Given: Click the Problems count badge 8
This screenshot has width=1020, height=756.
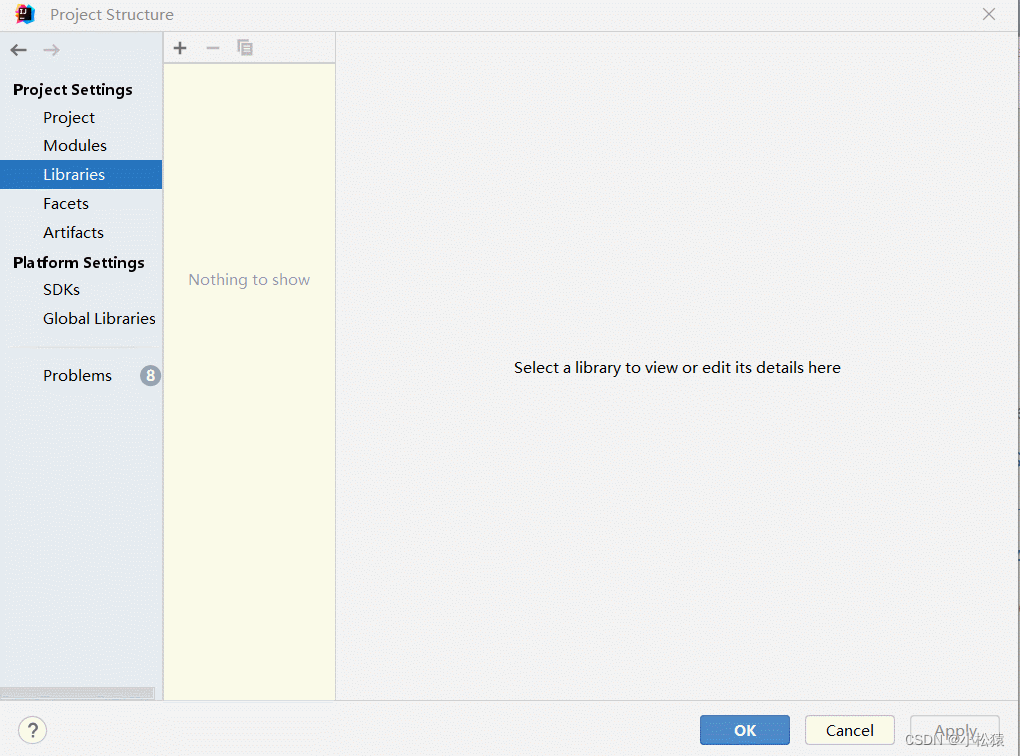Looking at the screenshot, I should (x=150, y=375).
